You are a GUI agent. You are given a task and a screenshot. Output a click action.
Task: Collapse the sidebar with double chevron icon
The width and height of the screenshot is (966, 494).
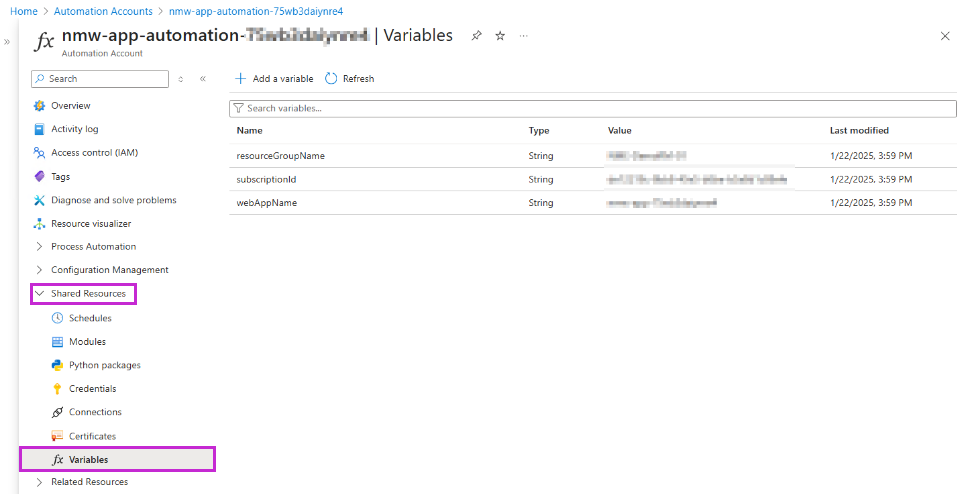(x=203, y=78)
